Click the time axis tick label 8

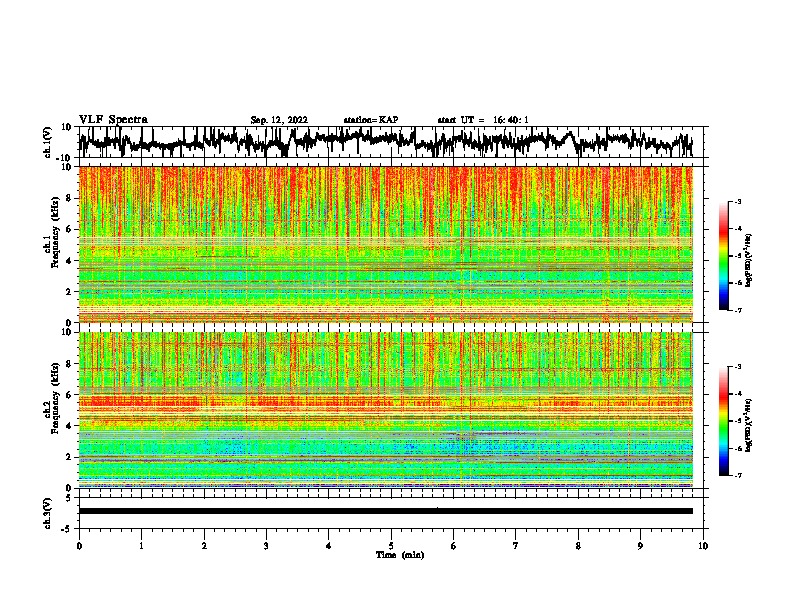(x=578, y=546)
